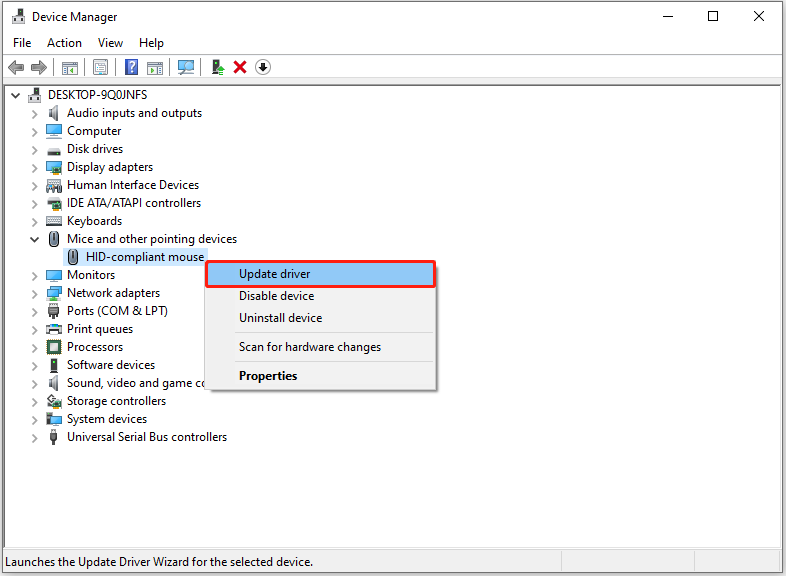Click the Display adapters icon
Viewport: 786px width, 576px height.
tap(54, 167)
